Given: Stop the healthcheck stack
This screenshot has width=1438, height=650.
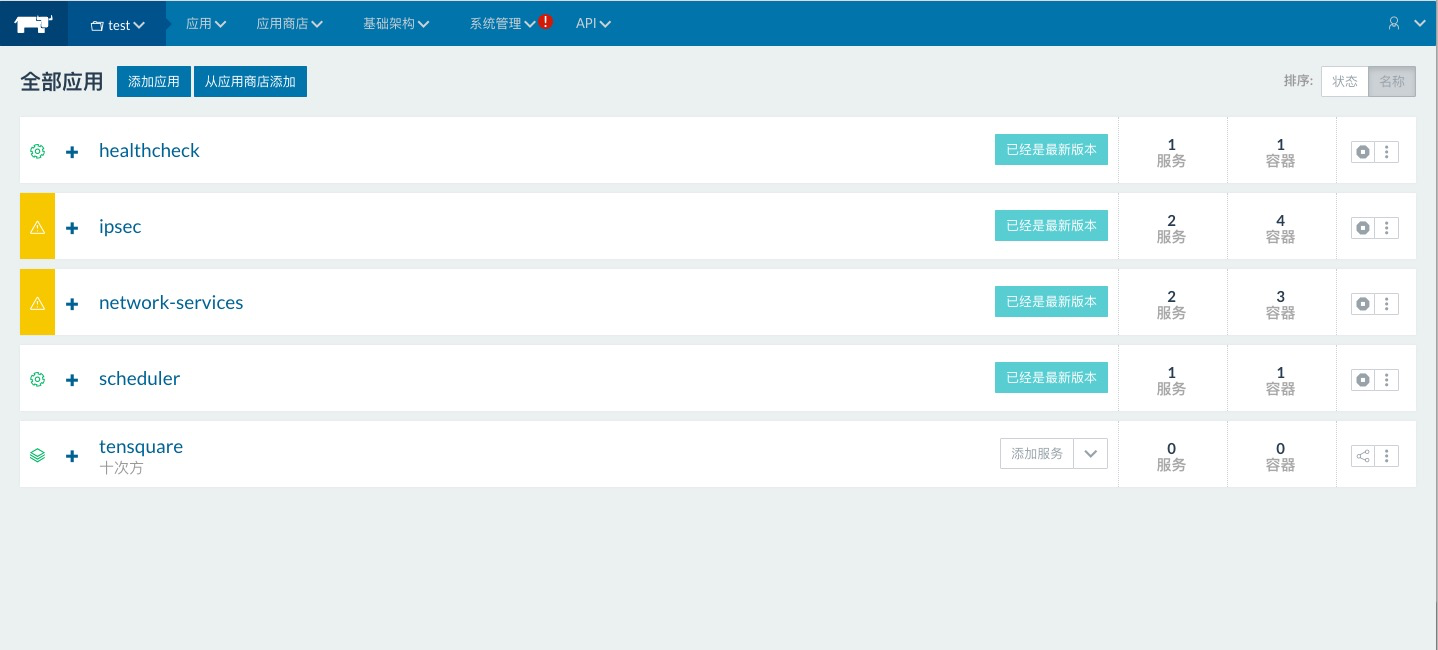Looking at the screenshot, I should tap(1363, 152).
